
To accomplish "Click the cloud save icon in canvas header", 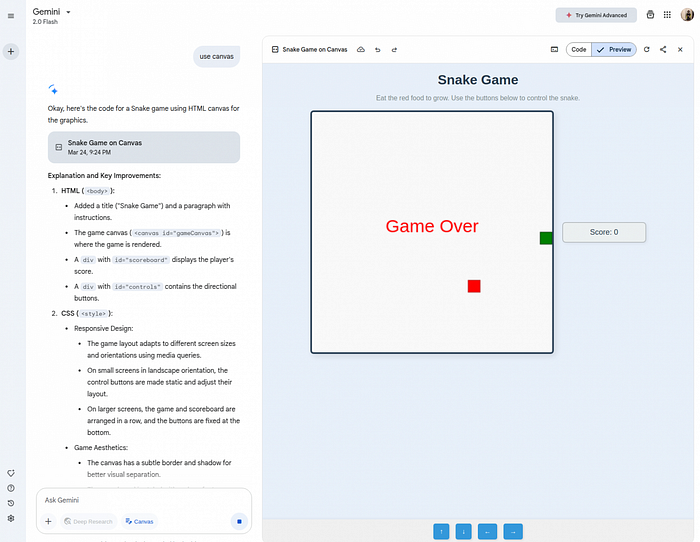I will 361,50.
